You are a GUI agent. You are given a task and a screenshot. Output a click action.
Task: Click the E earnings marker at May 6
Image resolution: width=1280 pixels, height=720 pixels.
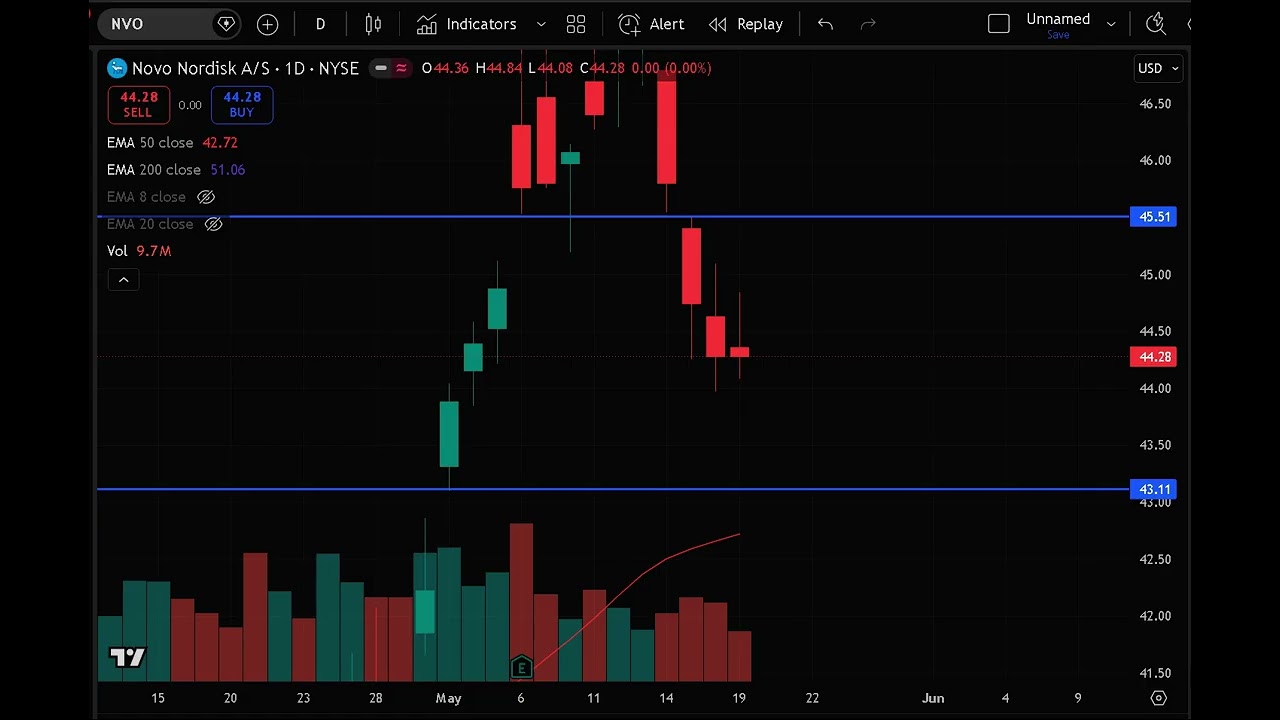coord(520,667)
